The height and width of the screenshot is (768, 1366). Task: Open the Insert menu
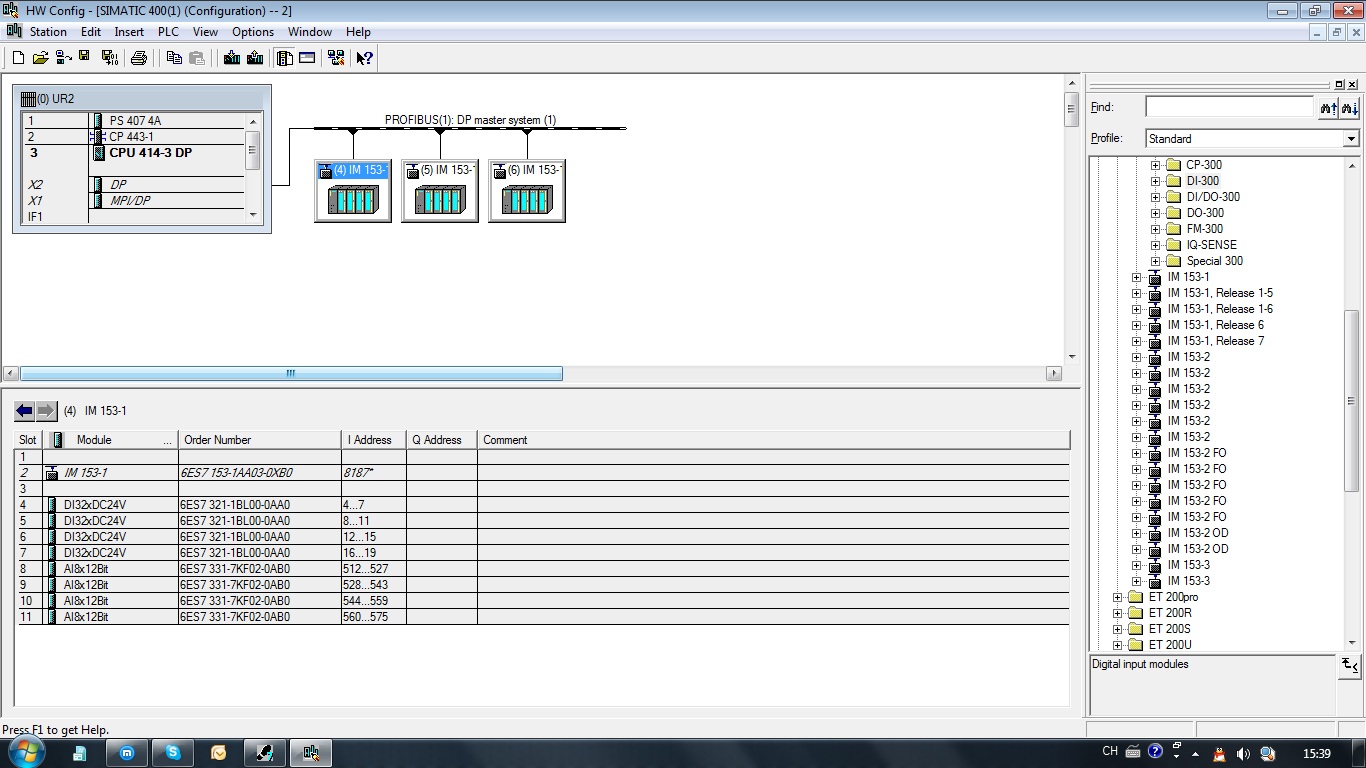(129, 32)
